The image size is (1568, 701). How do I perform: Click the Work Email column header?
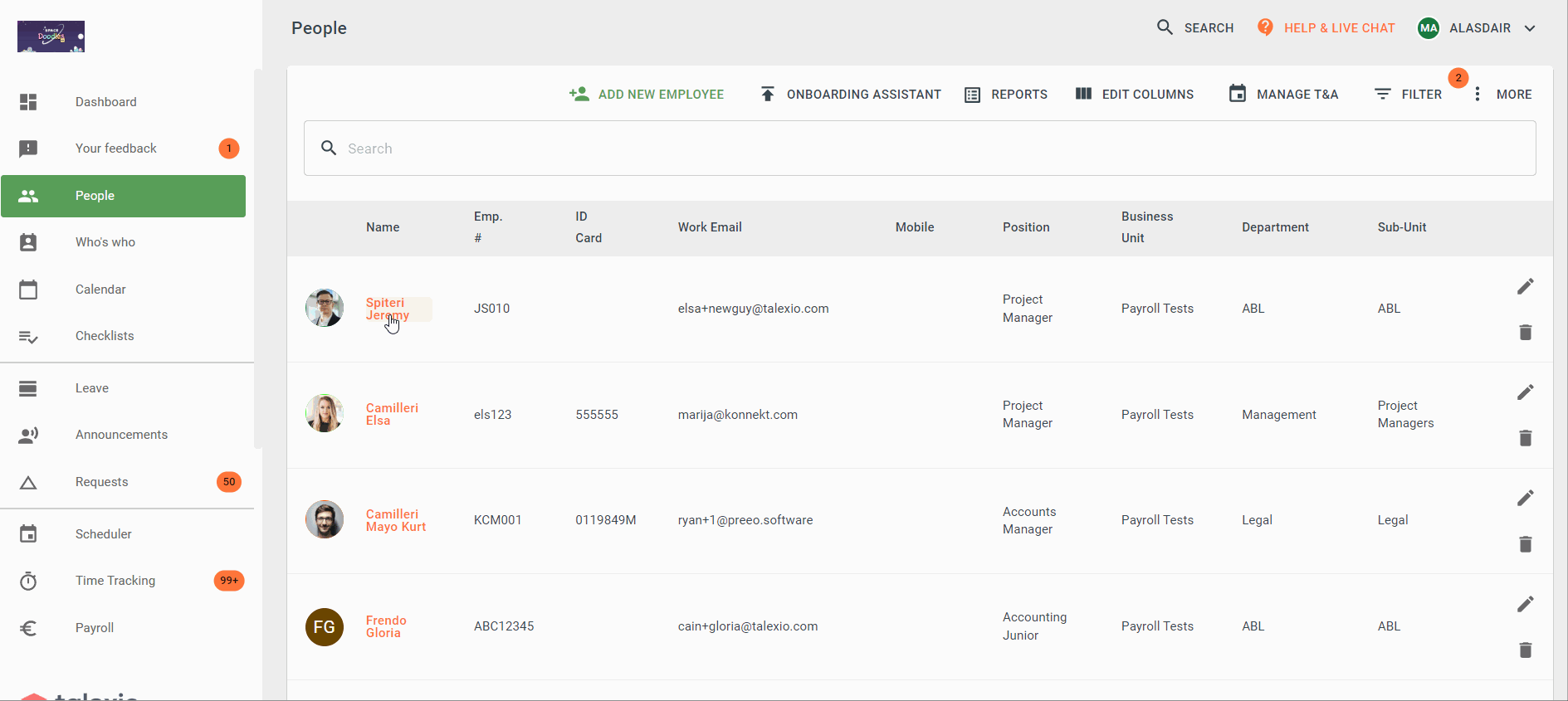710,227
